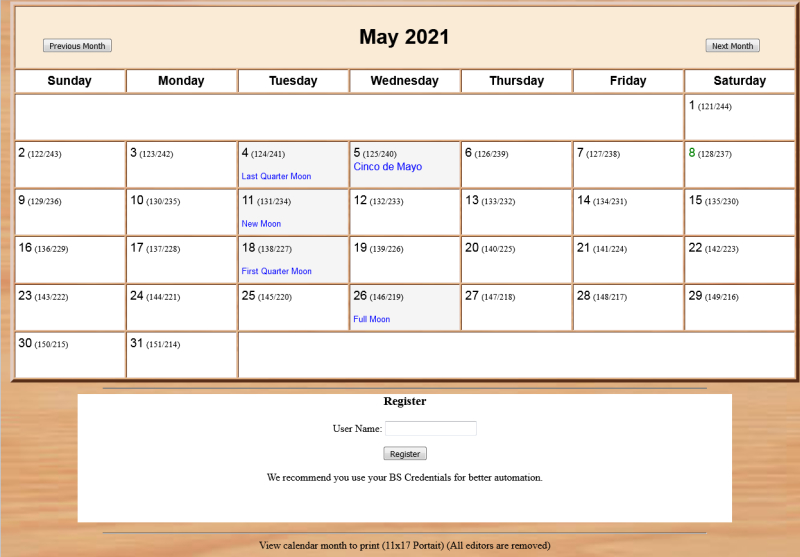The image size is (800, 557).
Task: Focus the User Name input field
Action: point(431,428)
